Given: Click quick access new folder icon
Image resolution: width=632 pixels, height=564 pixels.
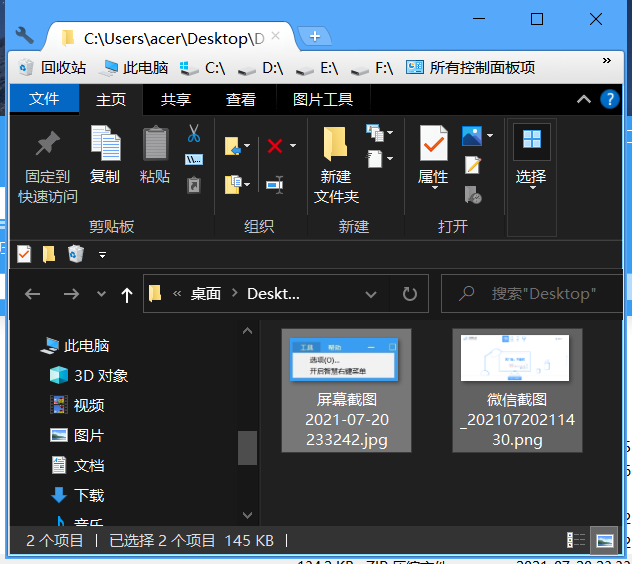Looking at the screenshot, I should pyautogui.click(x=49, y=254).
